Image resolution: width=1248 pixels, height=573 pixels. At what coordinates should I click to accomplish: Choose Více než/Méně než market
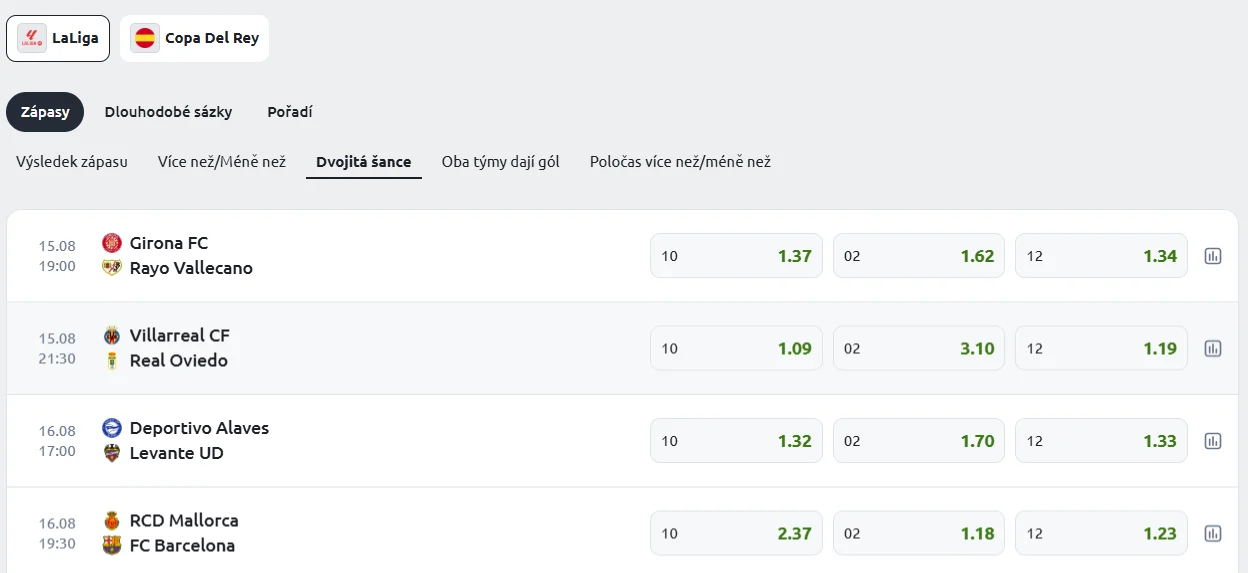coord(222,162)
